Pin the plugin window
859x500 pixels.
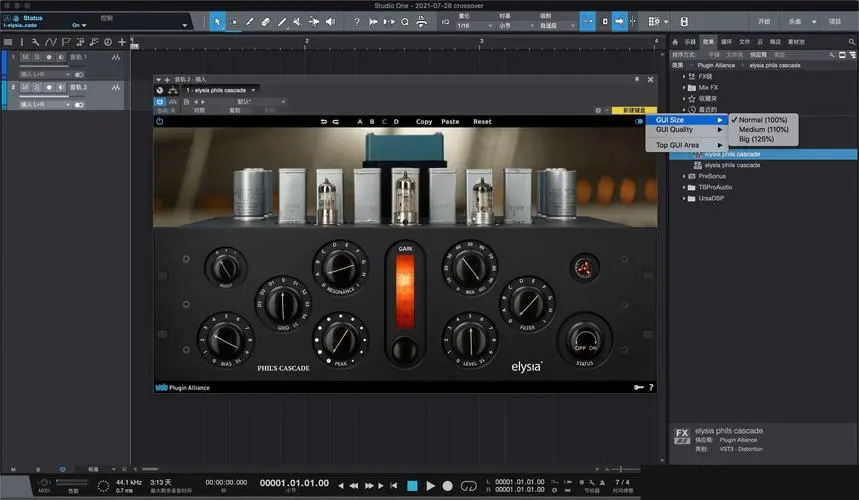pos(637,79)
